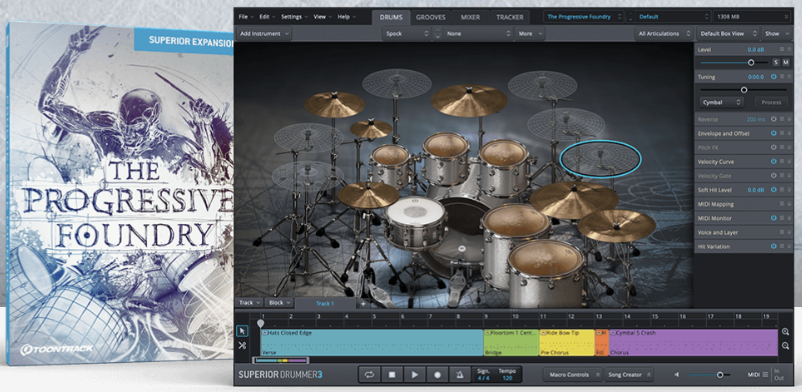Open the Default Box View dropdown

coord(728,34)
